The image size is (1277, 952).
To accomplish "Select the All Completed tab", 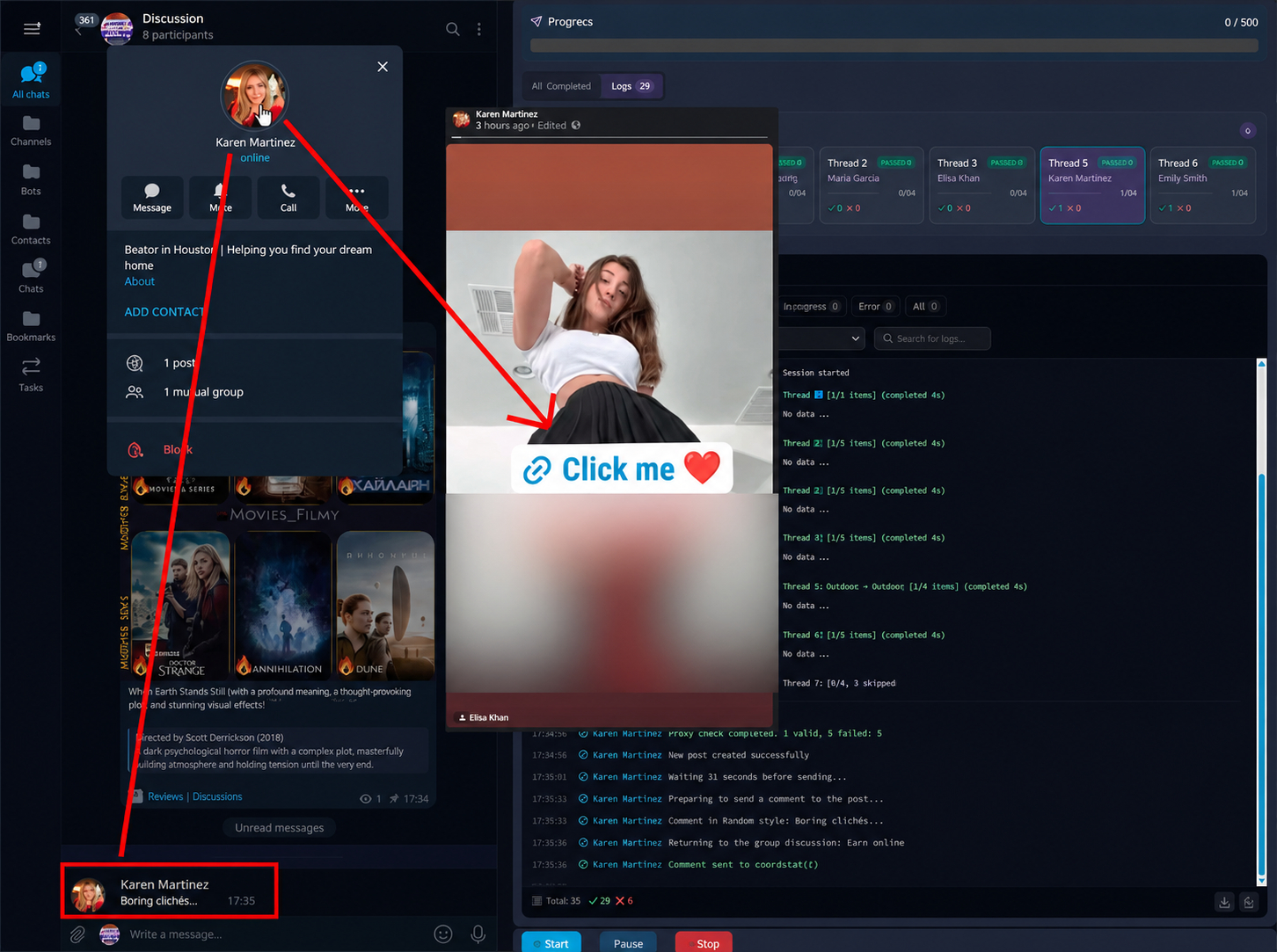I will click(561, 86).
